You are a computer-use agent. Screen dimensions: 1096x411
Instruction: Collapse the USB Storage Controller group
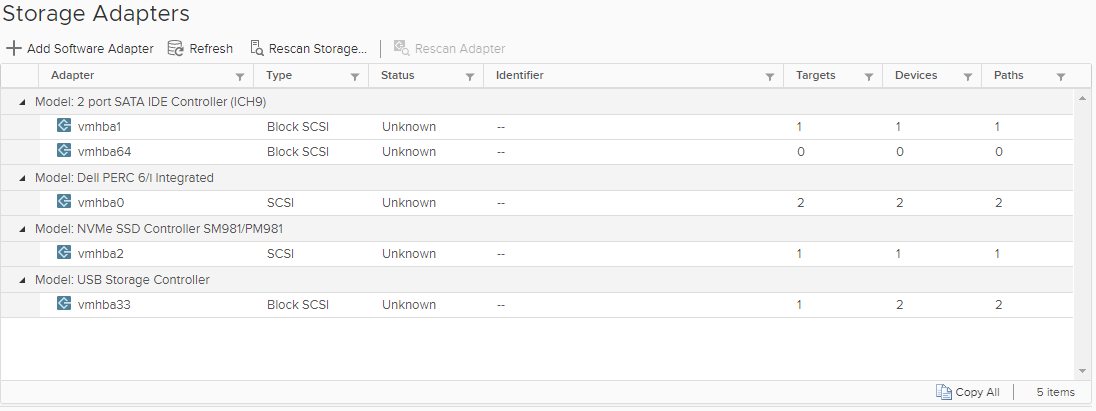click(x=22, y=280)
